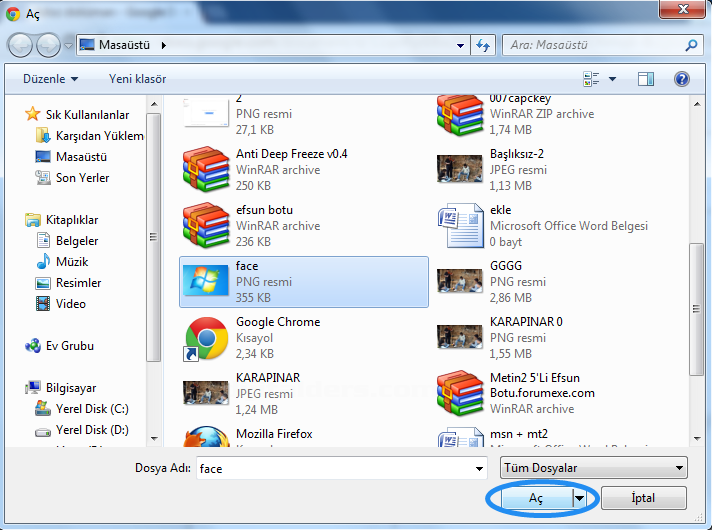Toggle the preview pane icon
This screenshot has height=530, width=712.
646,79
